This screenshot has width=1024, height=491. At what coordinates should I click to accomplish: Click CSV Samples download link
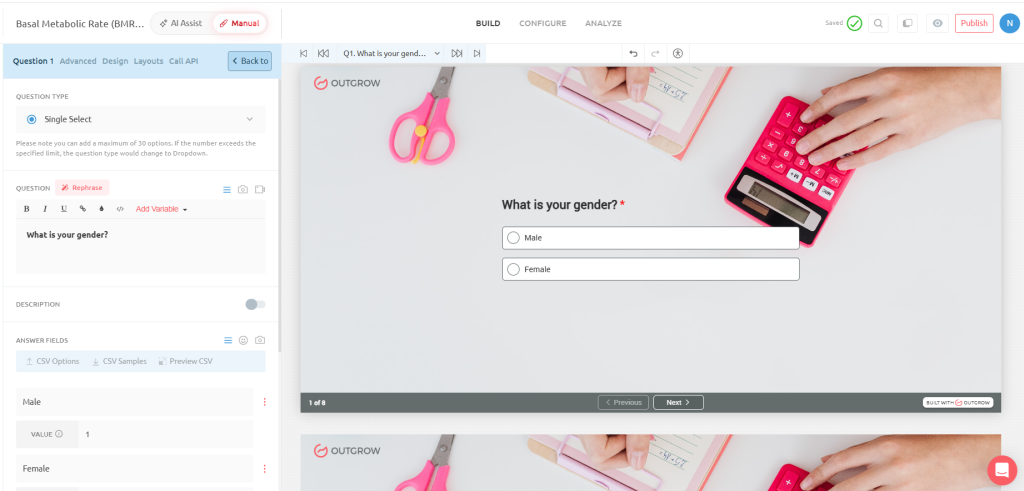click(119, 361)
